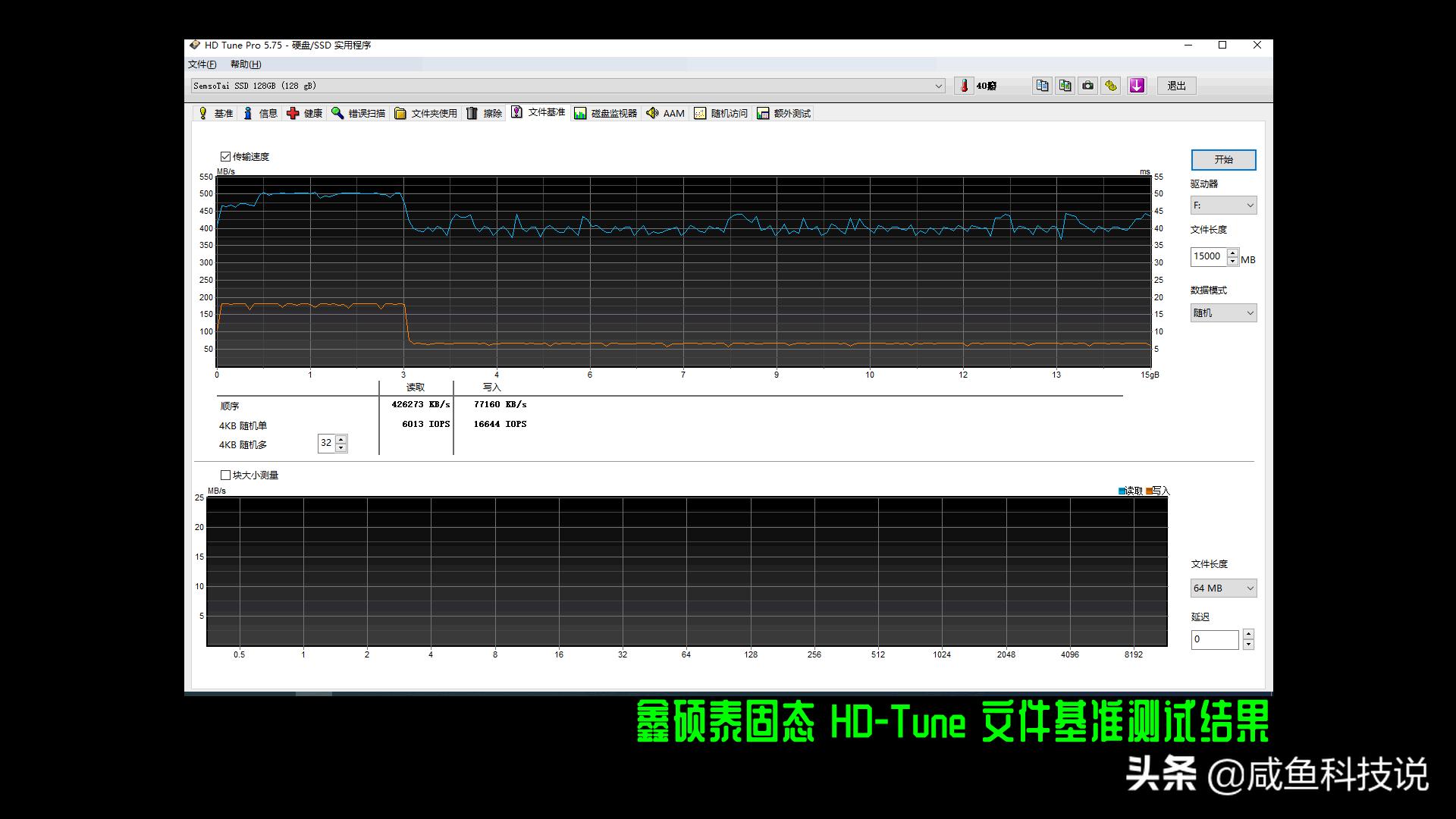Click the camera screenshot capture icon

tap(1087, 85)
